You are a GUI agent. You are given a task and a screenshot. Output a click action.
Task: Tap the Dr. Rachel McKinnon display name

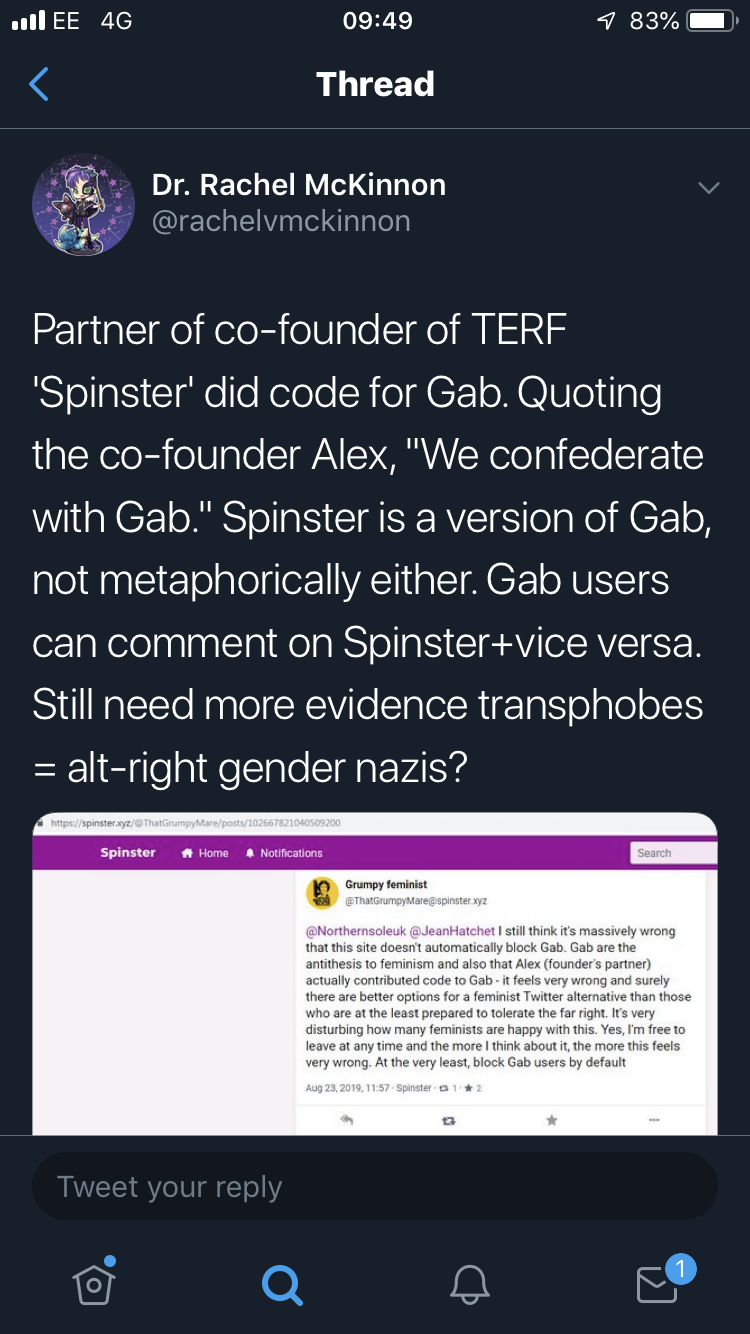coord(298,184)
